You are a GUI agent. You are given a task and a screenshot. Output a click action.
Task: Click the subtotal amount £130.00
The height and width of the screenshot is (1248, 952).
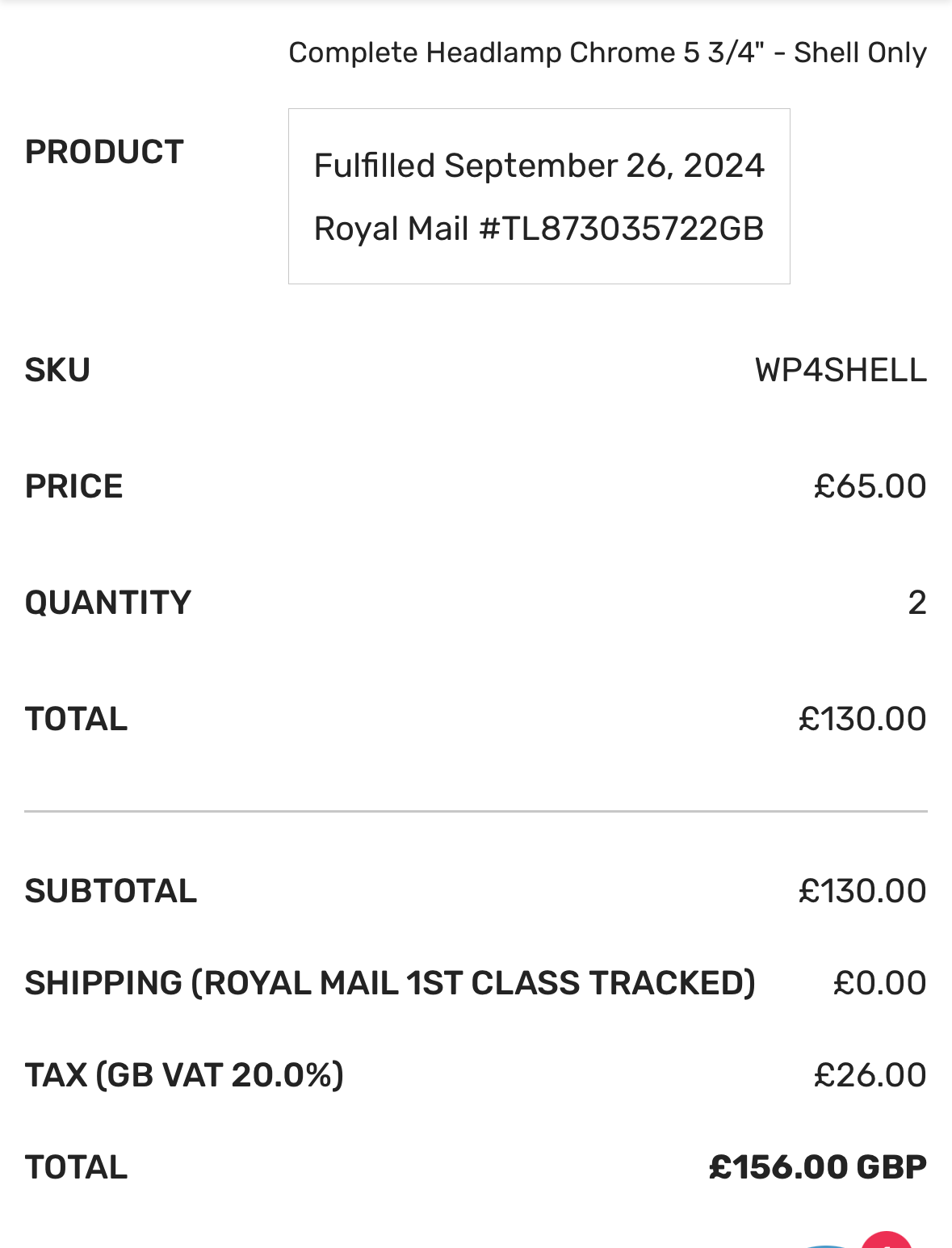click(862, 891)
